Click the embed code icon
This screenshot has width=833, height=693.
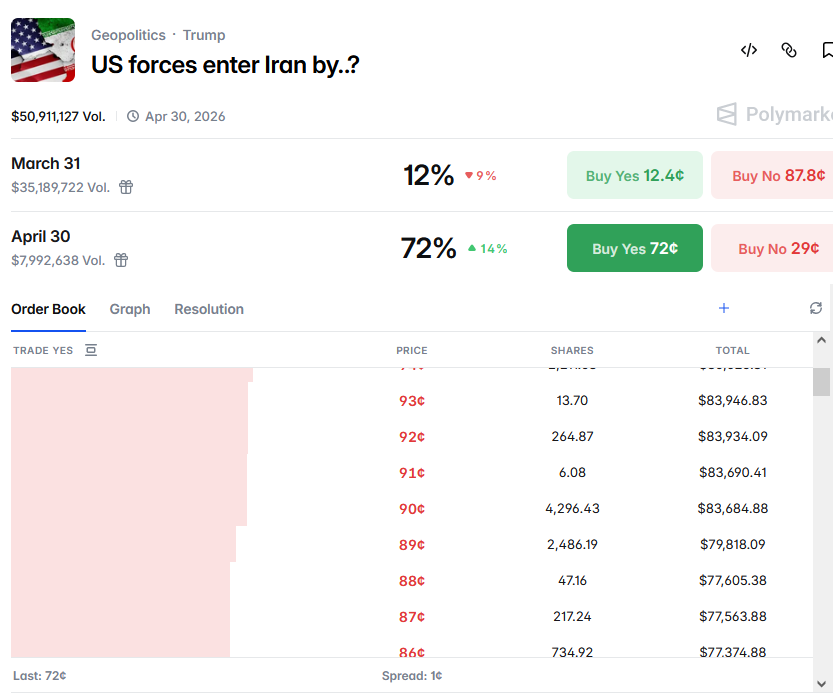(748, 50)
